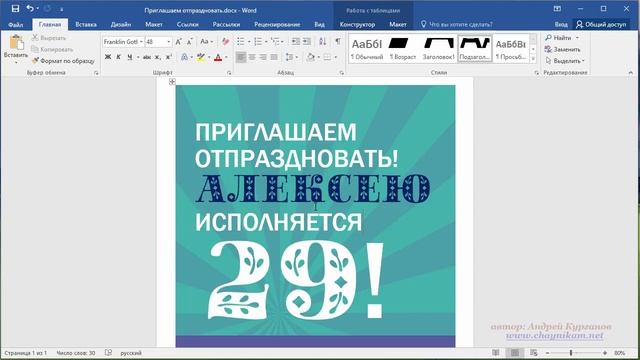Toggle superscript formatting
This screenshot has height=360, width=640.
[169, 57]
